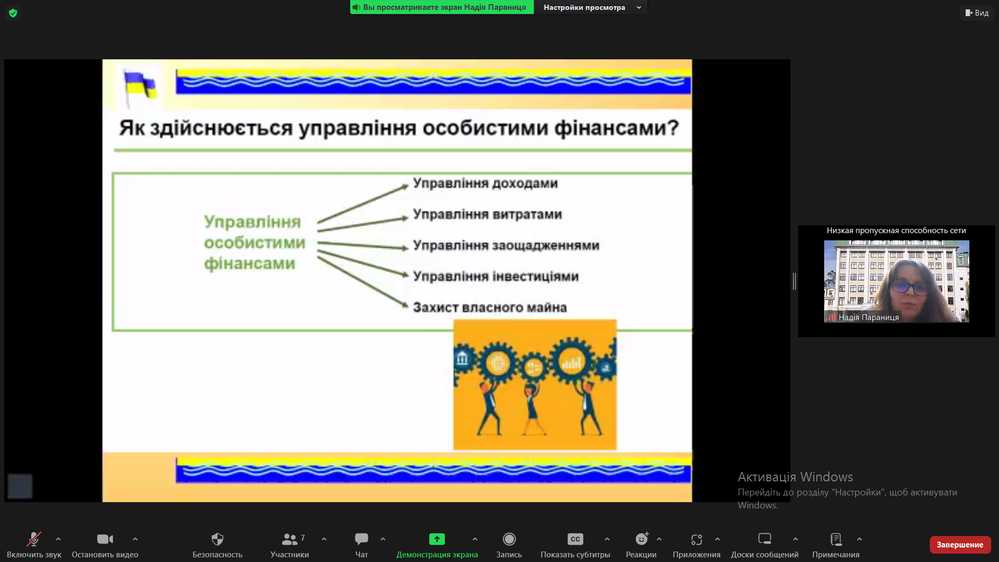Screen dimensions: 999x562
Task: Click the panel divider handle beside video
Action: click(794, 282)
